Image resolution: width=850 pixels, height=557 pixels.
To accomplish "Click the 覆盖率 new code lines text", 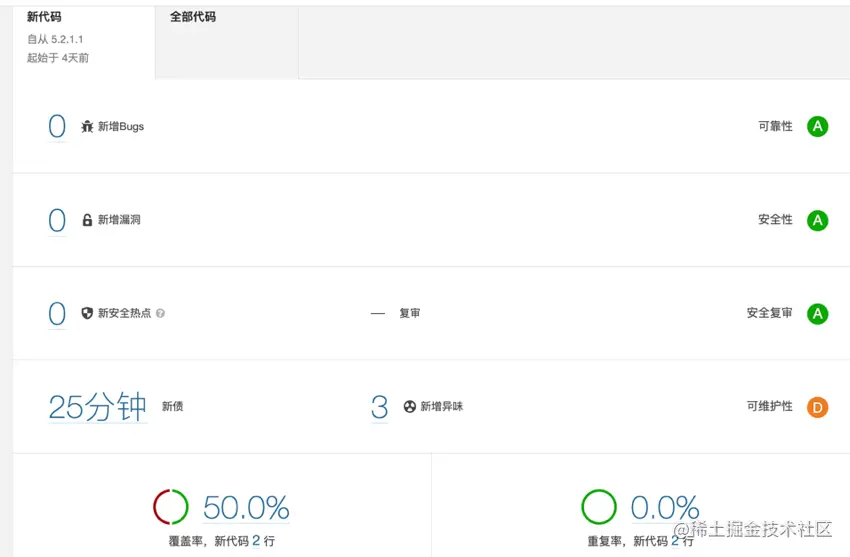I will tap(222, 541).
